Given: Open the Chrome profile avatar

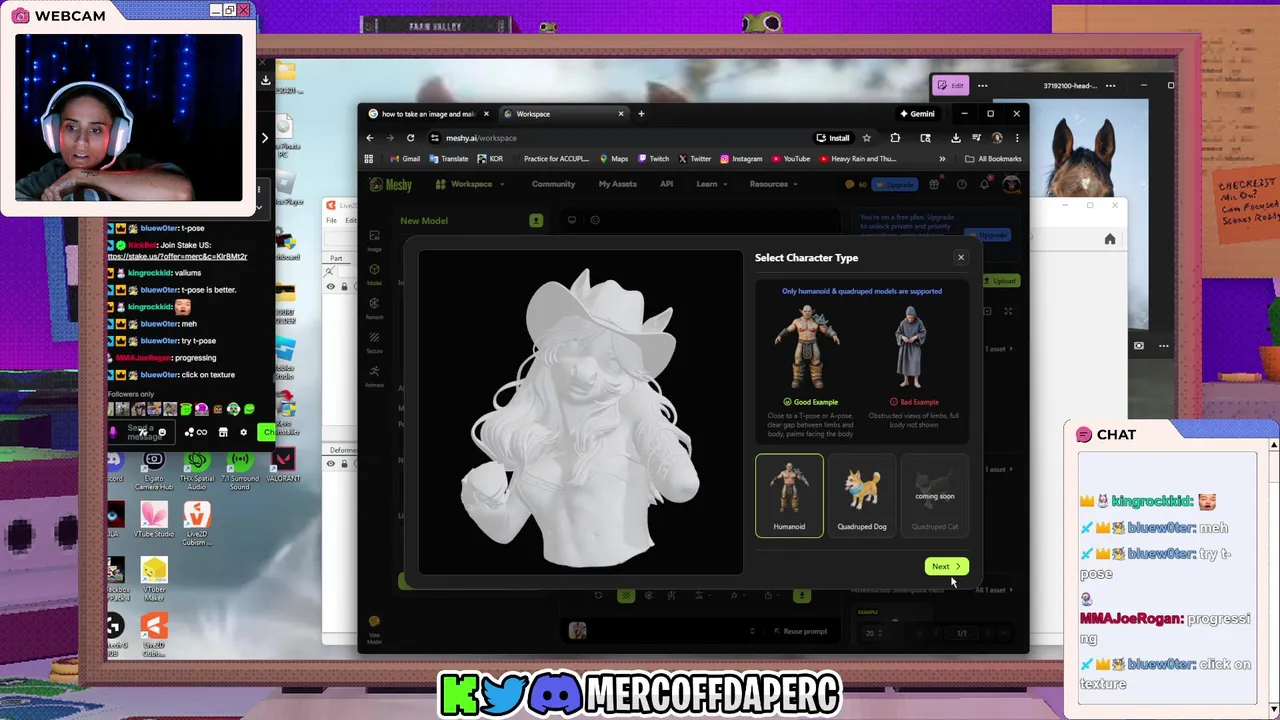Looking at the screenshot, I should (x=997, y=138).
